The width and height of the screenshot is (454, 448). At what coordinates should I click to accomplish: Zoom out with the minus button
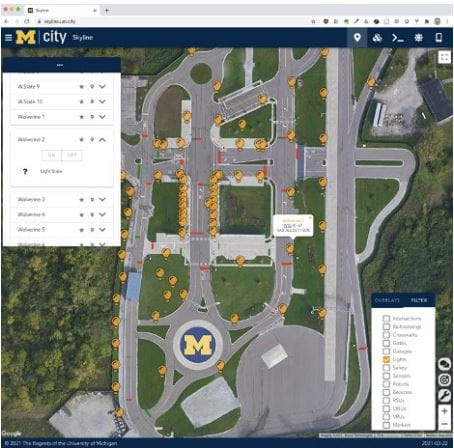click(x=444, y=424)
